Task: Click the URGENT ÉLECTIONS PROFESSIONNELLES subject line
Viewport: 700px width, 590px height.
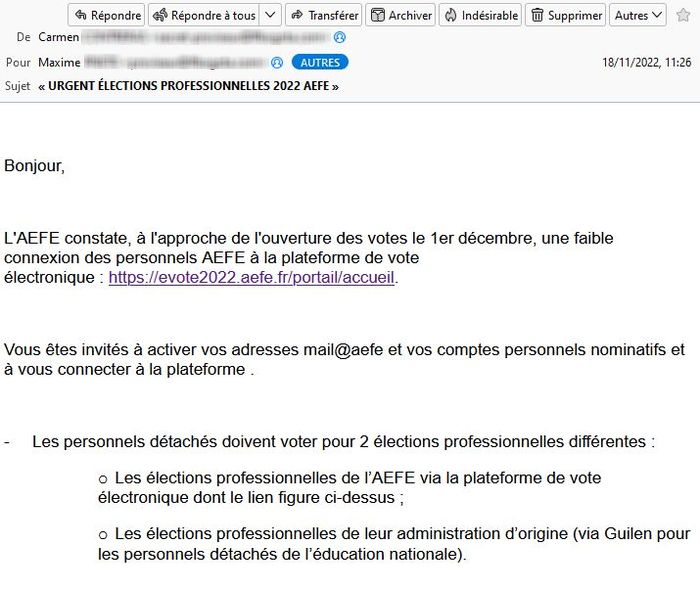Action: [x=188, y=86]
